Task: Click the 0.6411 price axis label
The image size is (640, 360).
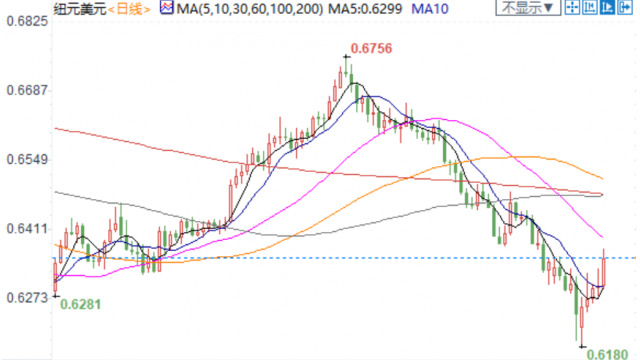Action: tap(27, 229)
